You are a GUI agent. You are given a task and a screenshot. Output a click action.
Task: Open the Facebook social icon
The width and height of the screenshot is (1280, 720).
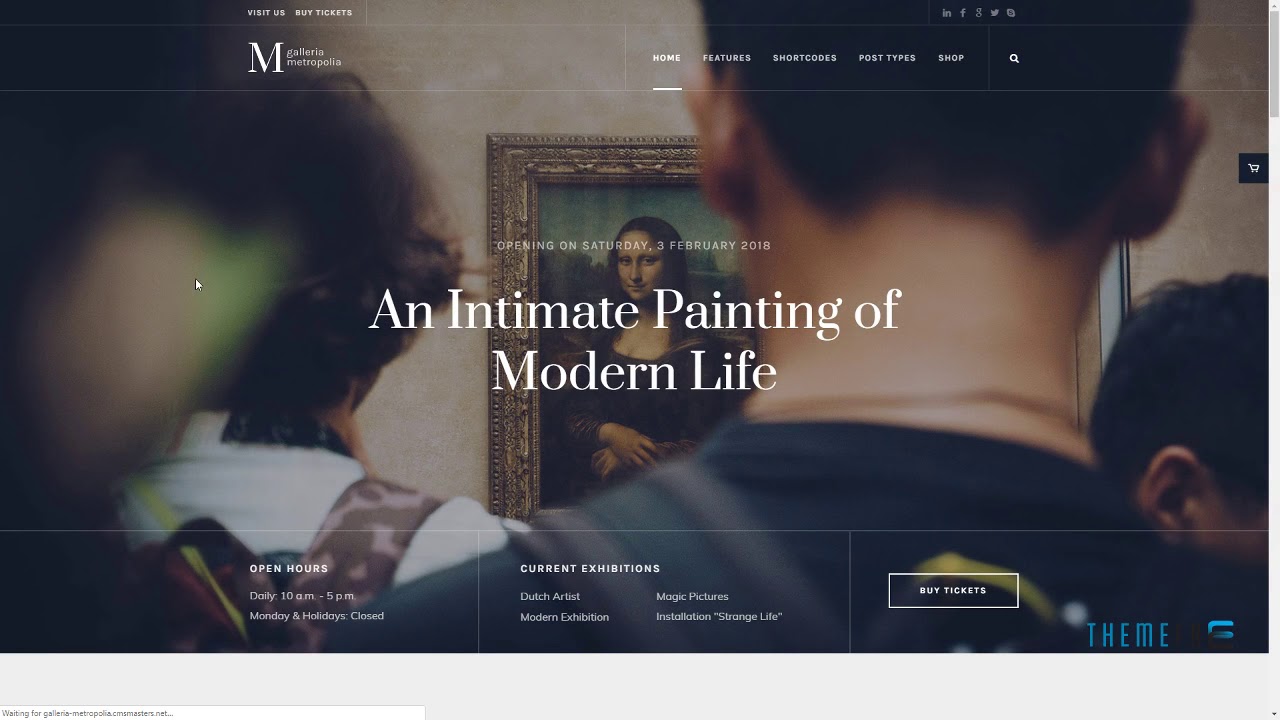[963, 13]
